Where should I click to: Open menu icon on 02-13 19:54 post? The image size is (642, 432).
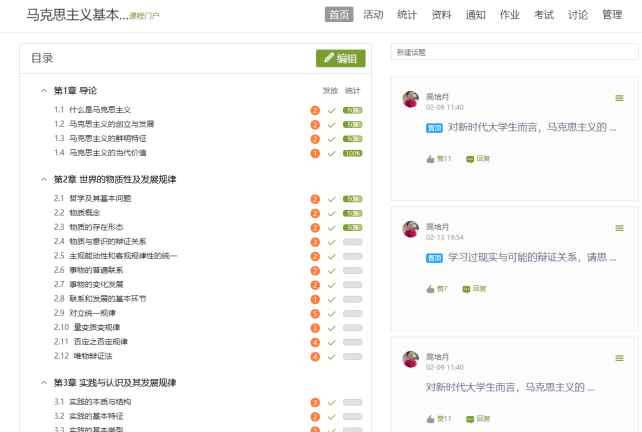[619, 228]
